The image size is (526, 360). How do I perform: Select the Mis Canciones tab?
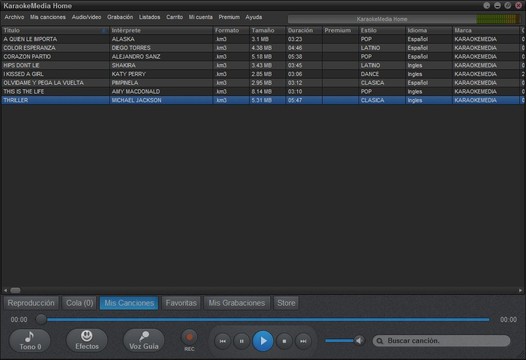click(x=129, y=303)
